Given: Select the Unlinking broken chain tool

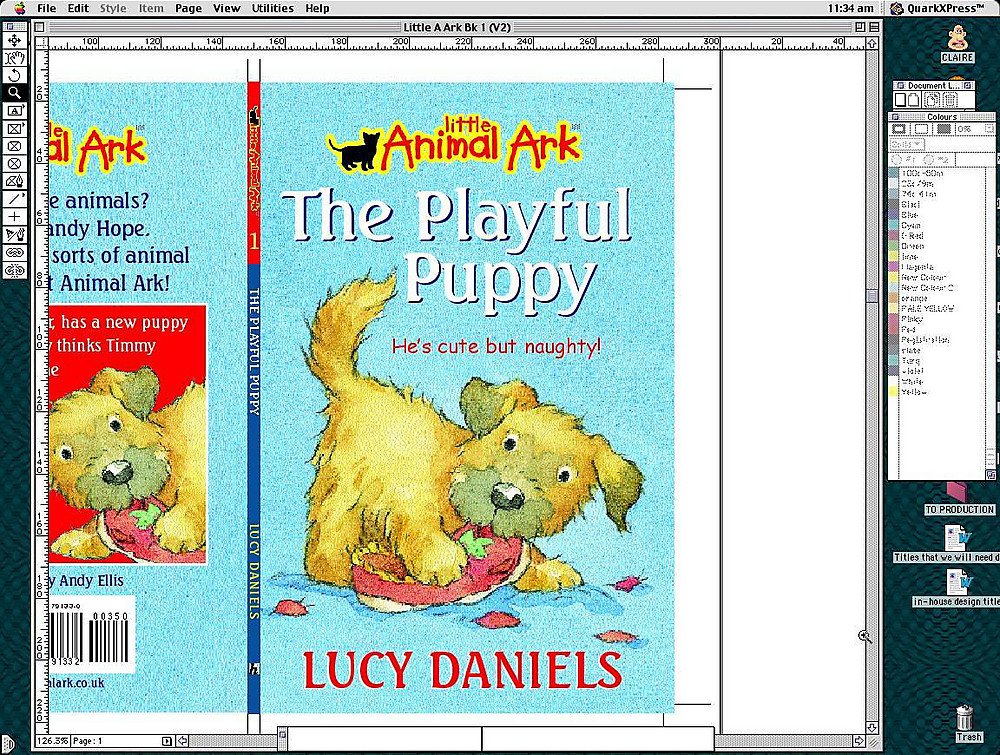Looking at the screenshot, I should click(14, 270).
